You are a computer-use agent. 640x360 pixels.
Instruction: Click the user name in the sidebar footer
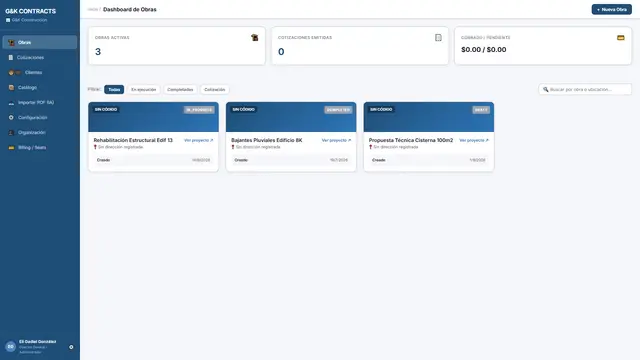click(x=38, y=342)
